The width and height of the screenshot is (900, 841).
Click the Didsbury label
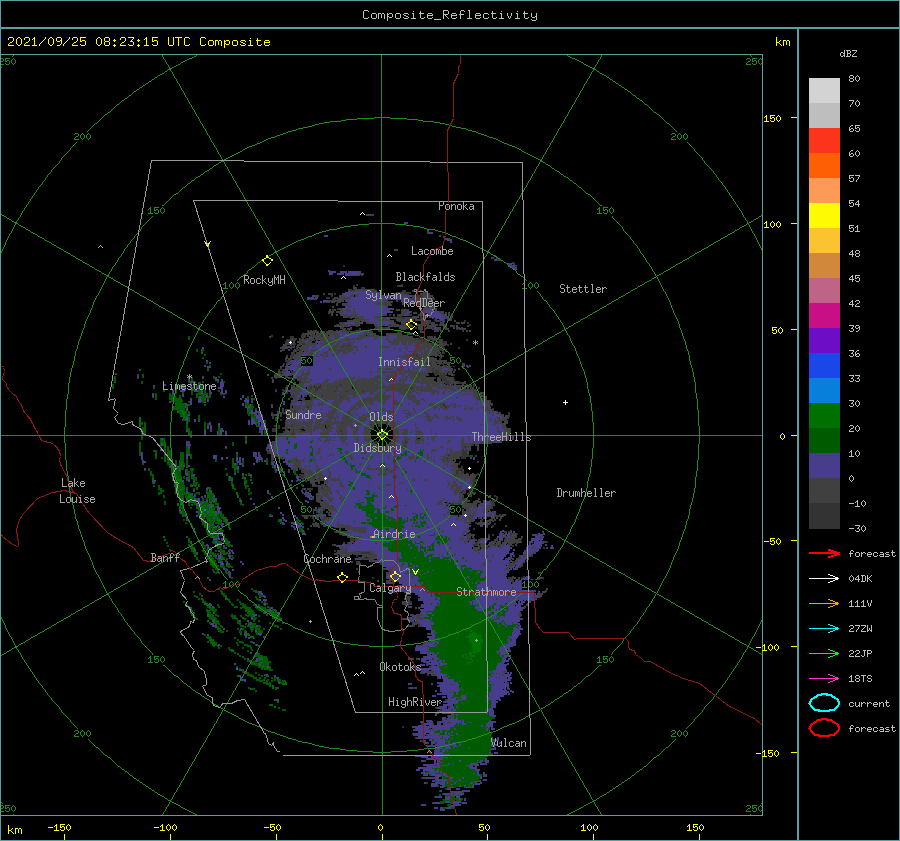[x=377, y=448]
